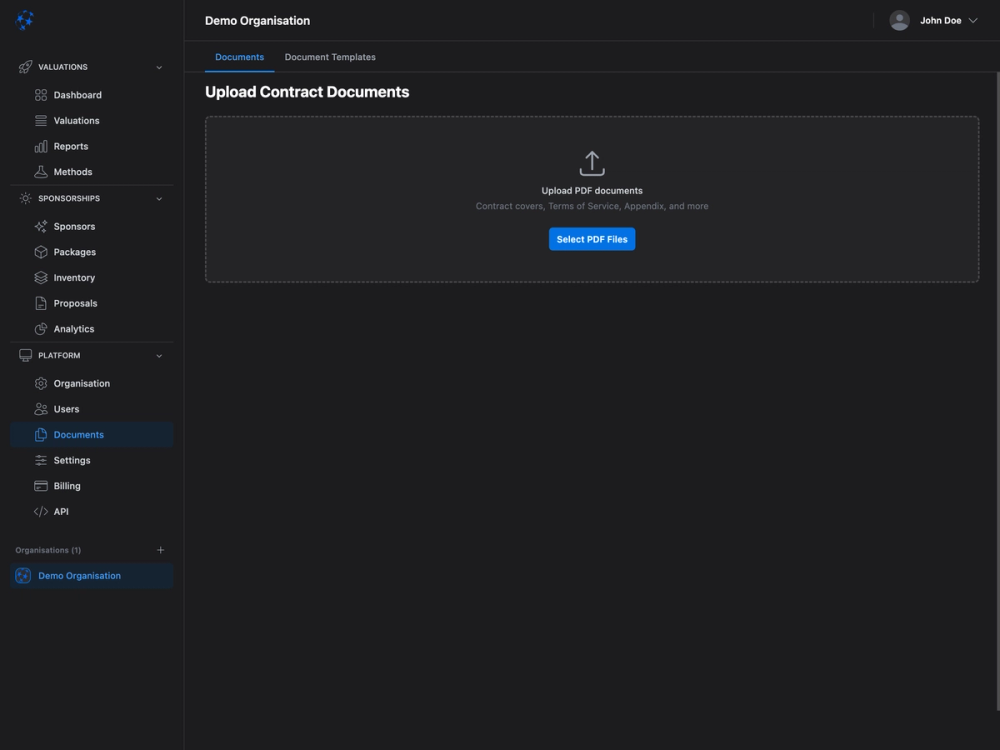
Task: Click the Inventory stack icon
Action: pyautogui.click(x=40, y=277)
